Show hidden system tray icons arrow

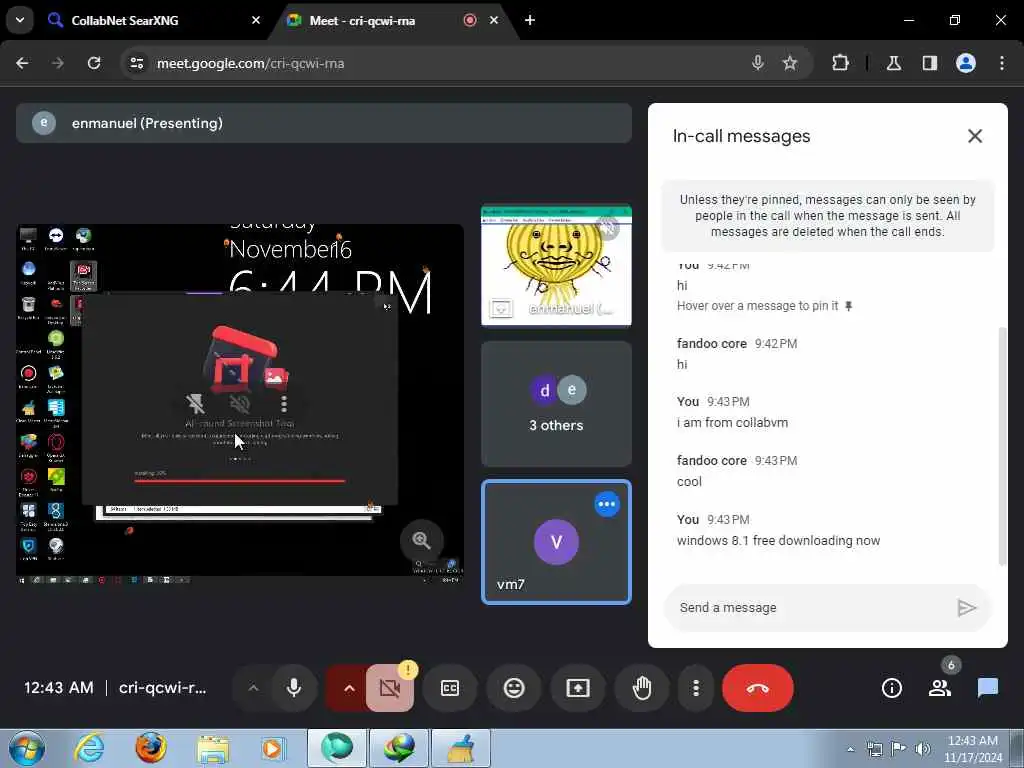[x=850, y=749]
